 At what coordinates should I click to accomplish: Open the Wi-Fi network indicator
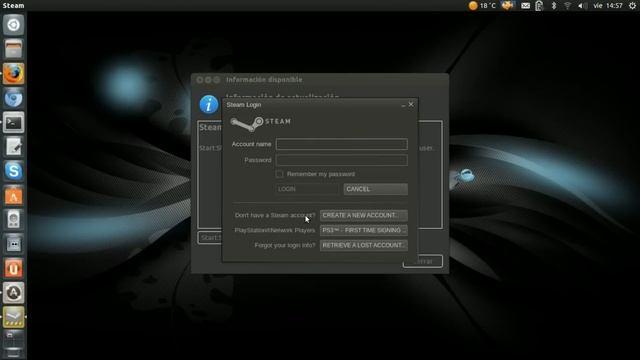pos(567,6)
